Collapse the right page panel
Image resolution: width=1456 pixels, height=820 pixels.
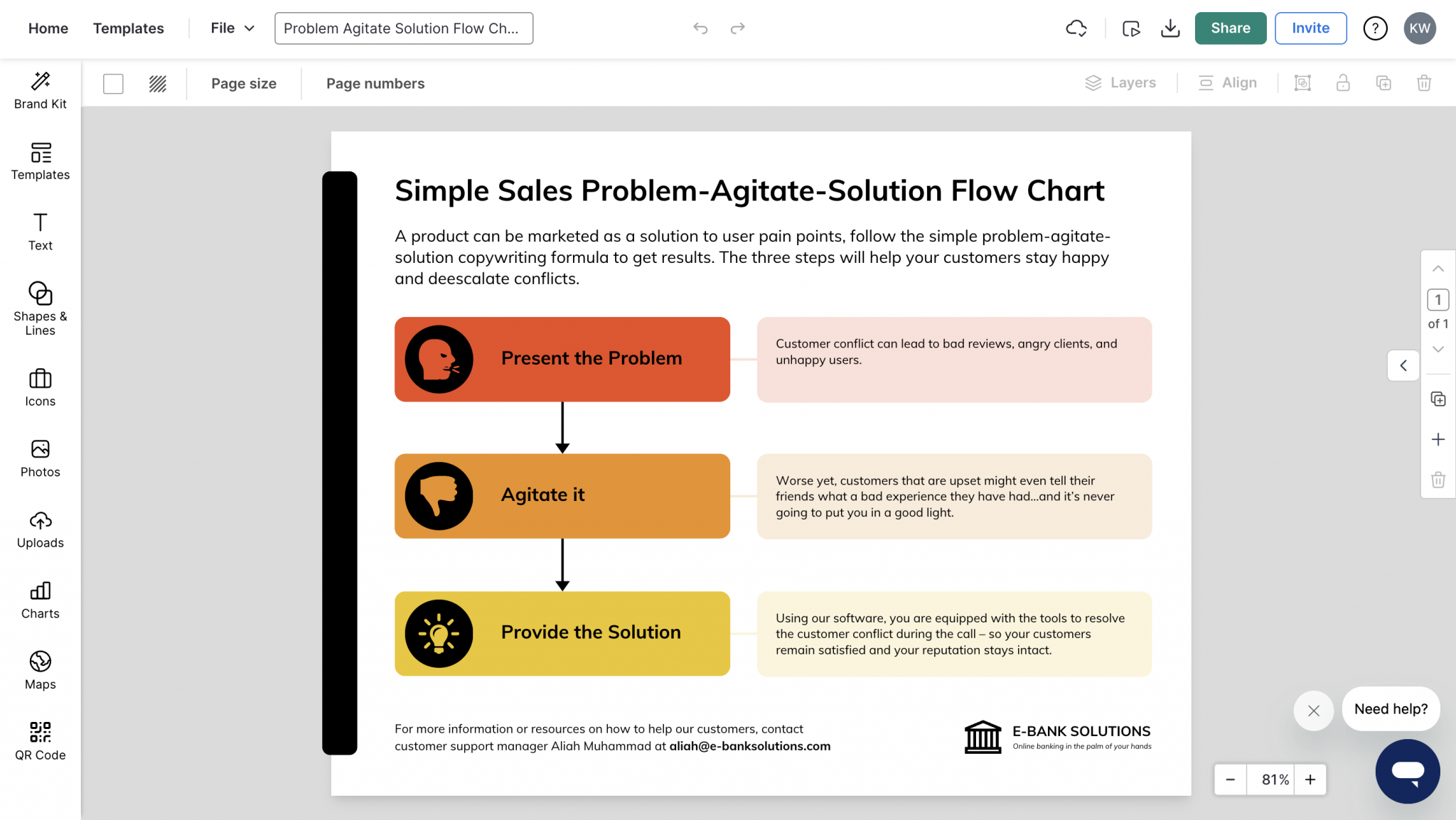[x=1403, y=365]
